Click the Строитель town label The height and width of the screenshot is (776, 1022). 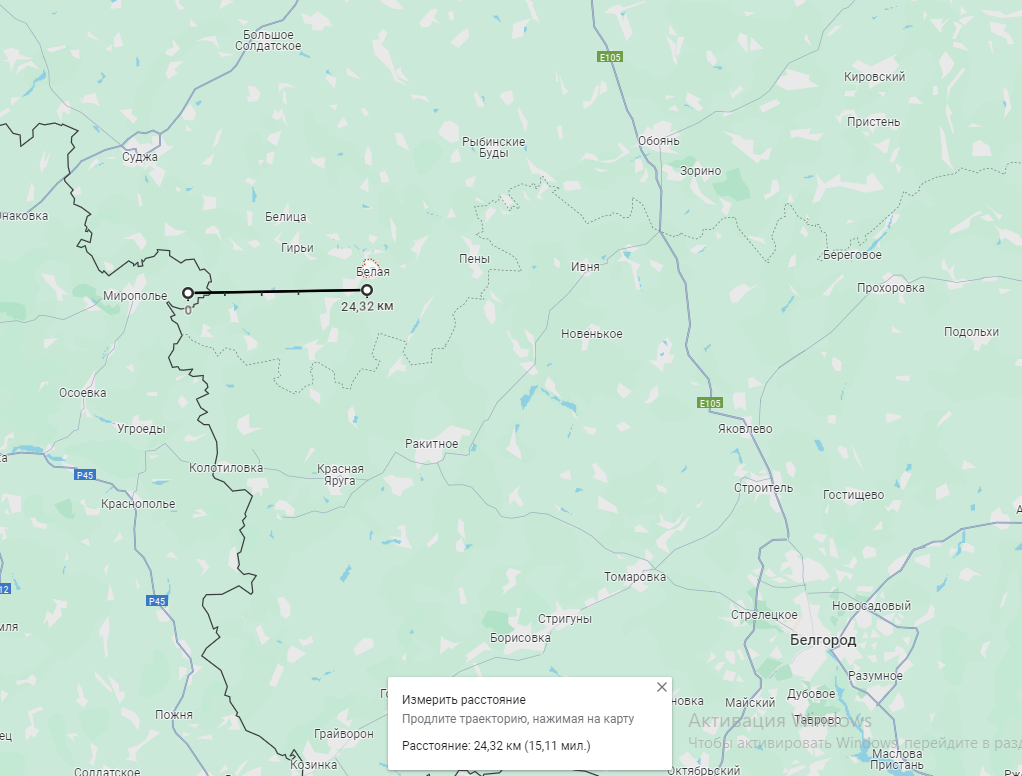point(763,488)
